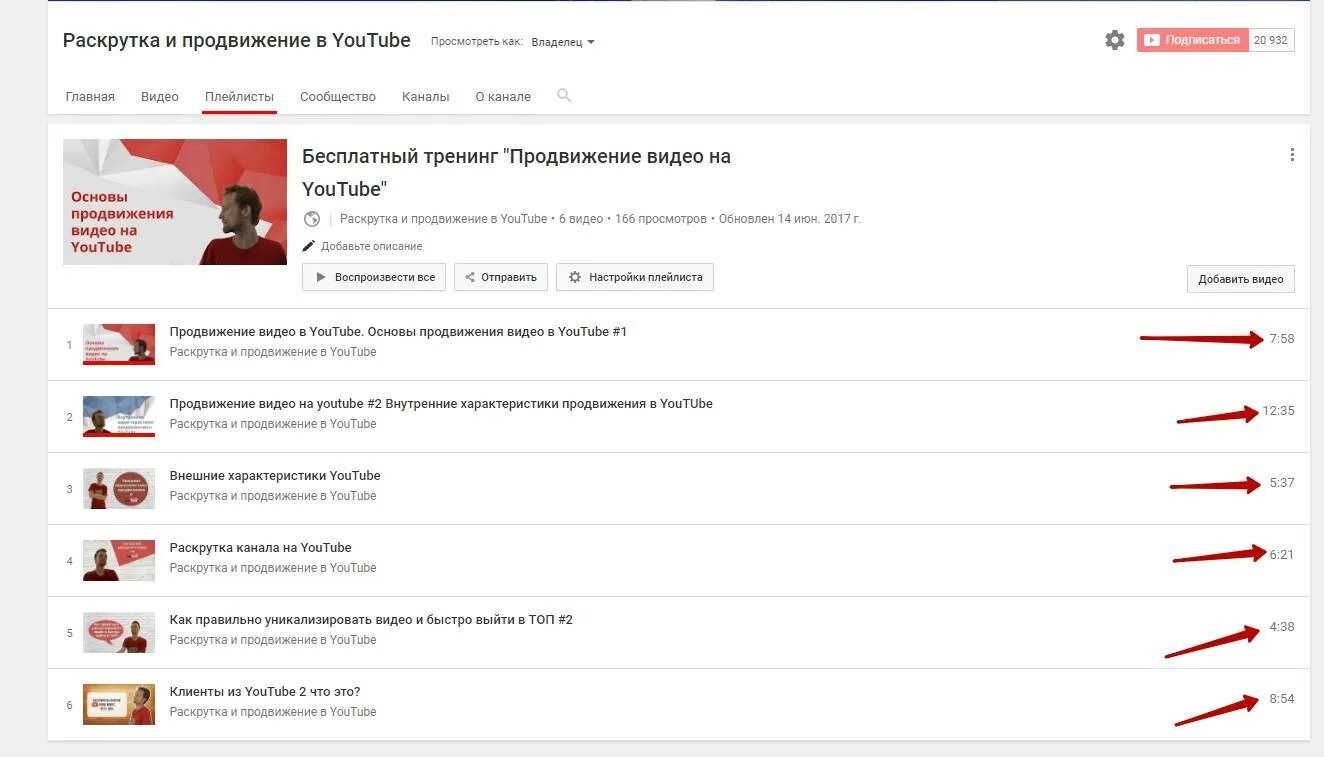
Task: Open channel link in playlist metadata line
Action: (443, 219)
